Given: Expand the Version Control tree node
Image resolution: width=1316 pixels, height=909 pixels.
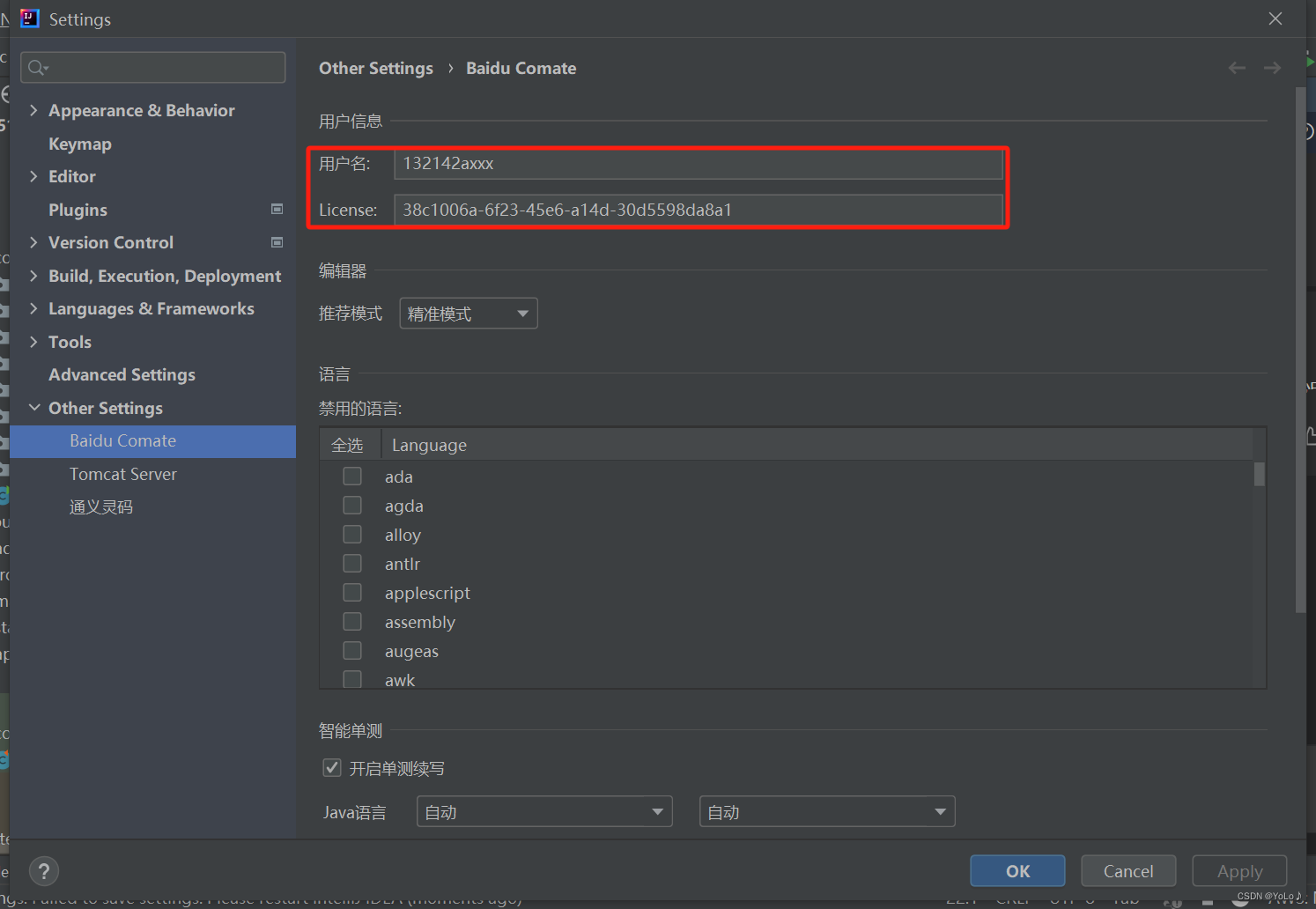Looking at the screenshot, I should [x=33, y=242].
